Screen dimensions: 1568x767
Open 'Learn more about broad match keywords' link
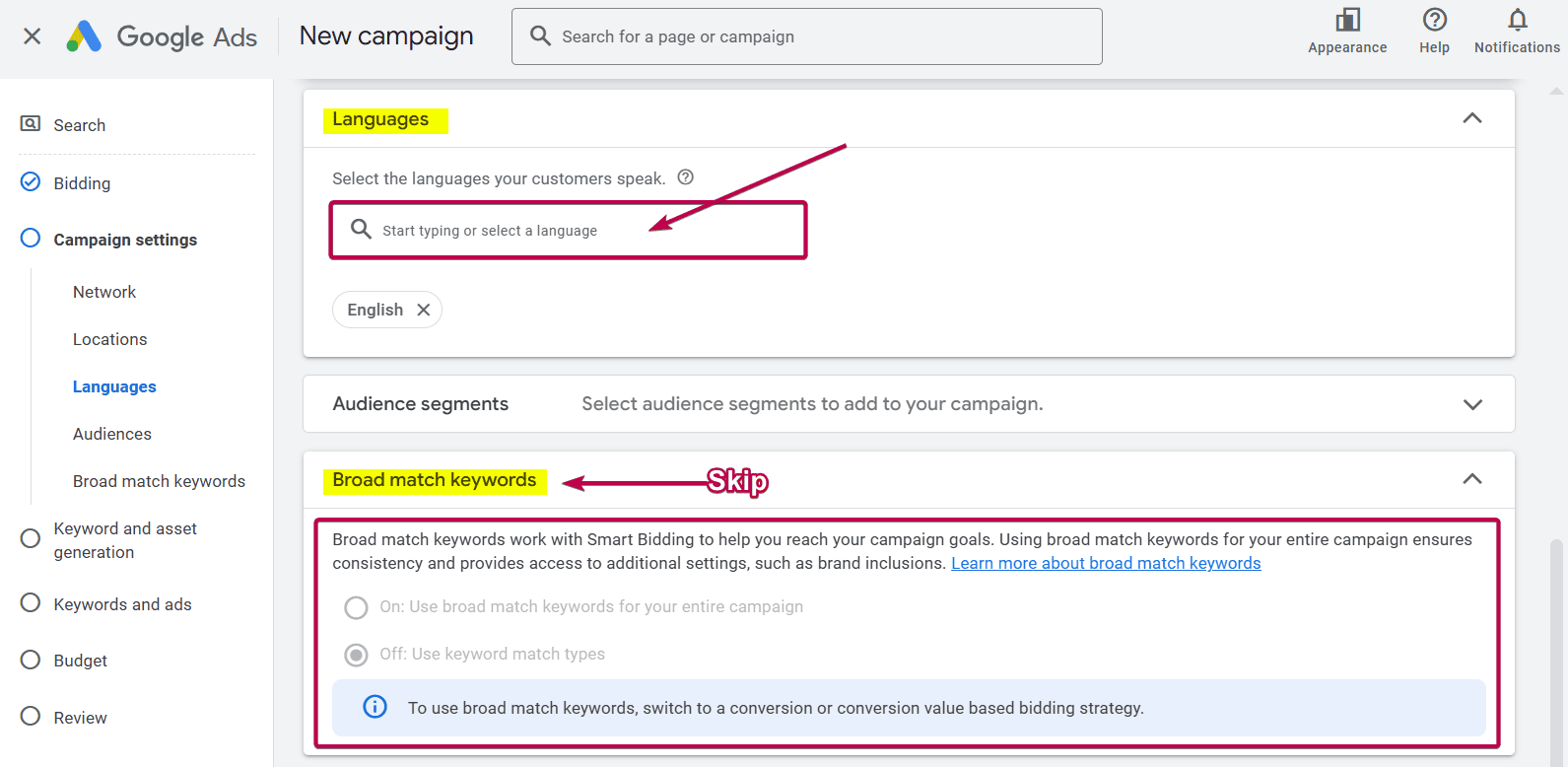1105,563
